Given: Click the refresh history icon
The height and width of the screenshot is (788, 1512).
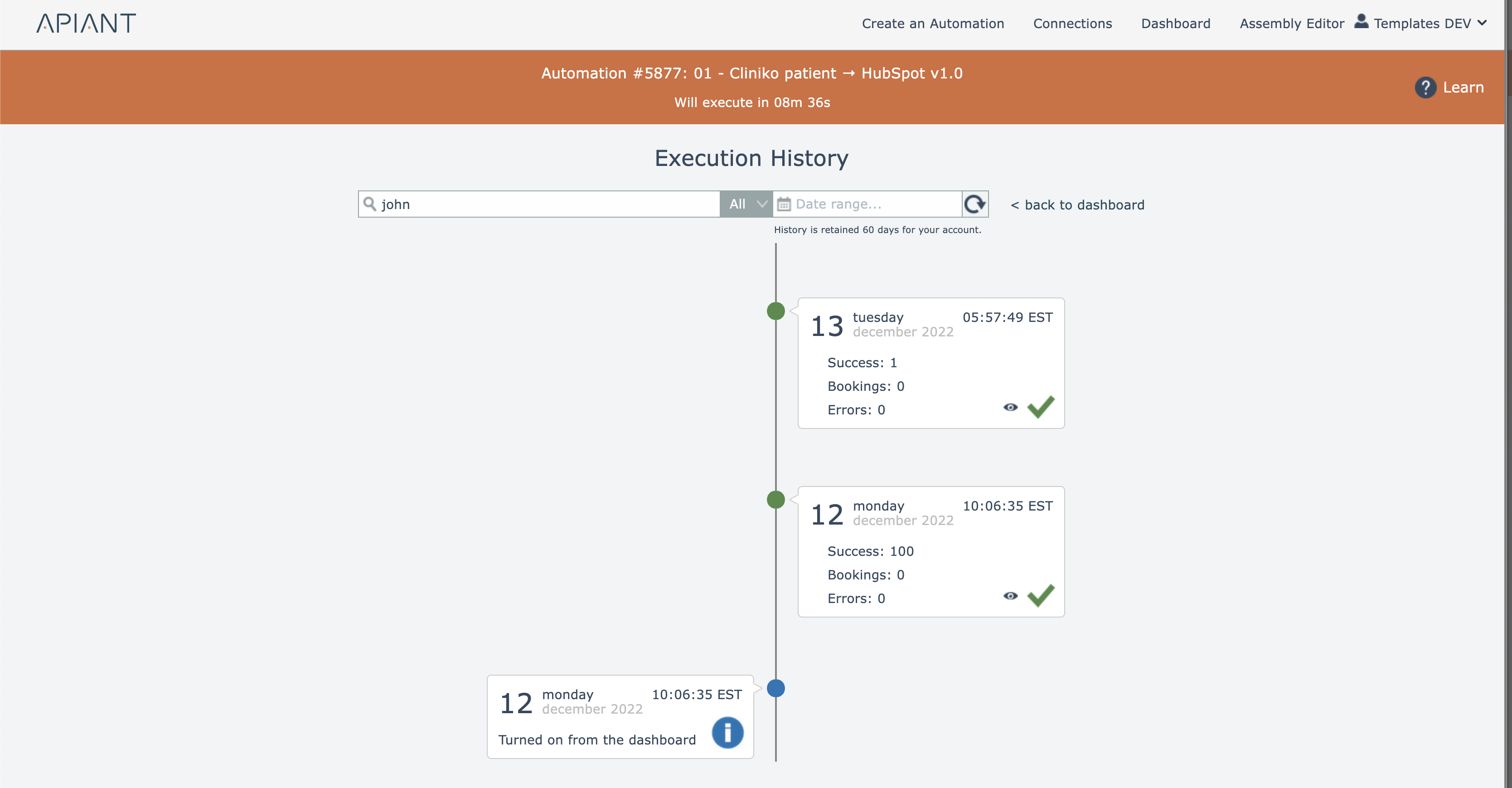Looking at the screenshot, I should (x=975, y=204).
